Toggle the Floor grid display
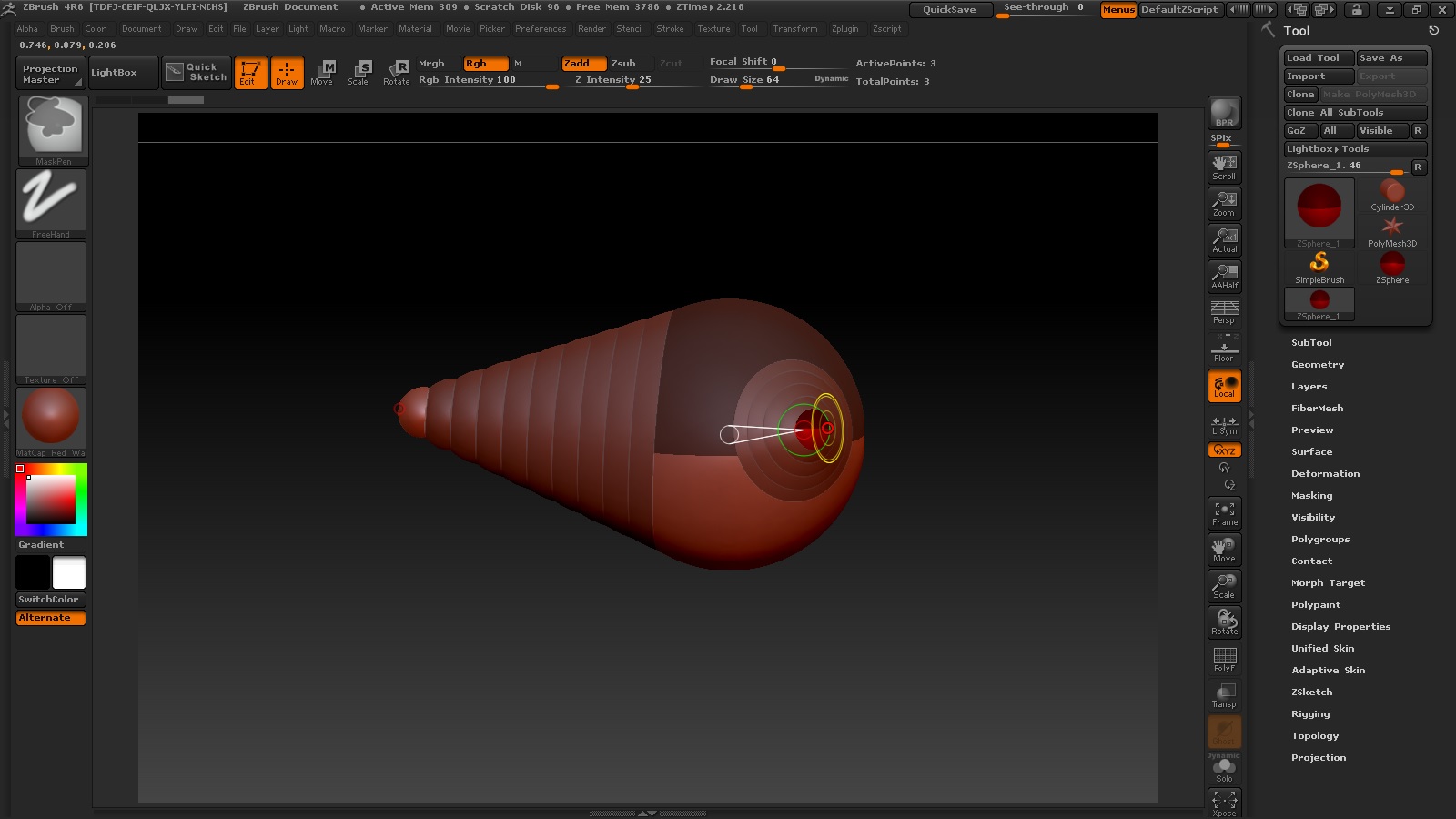The width and height of the screenshot is (1456, 819). click(1224, 349)
